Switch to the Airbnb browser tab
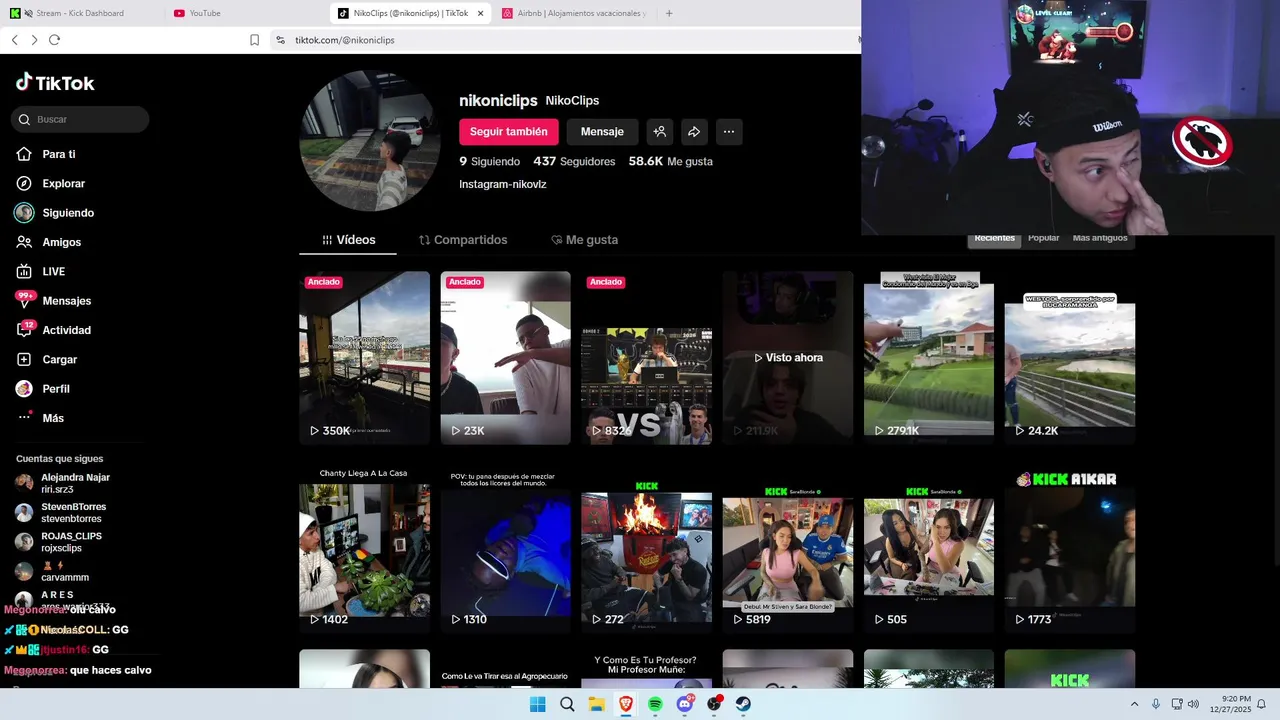This screenshot has width=1280, height=720. tap(573, 13)
